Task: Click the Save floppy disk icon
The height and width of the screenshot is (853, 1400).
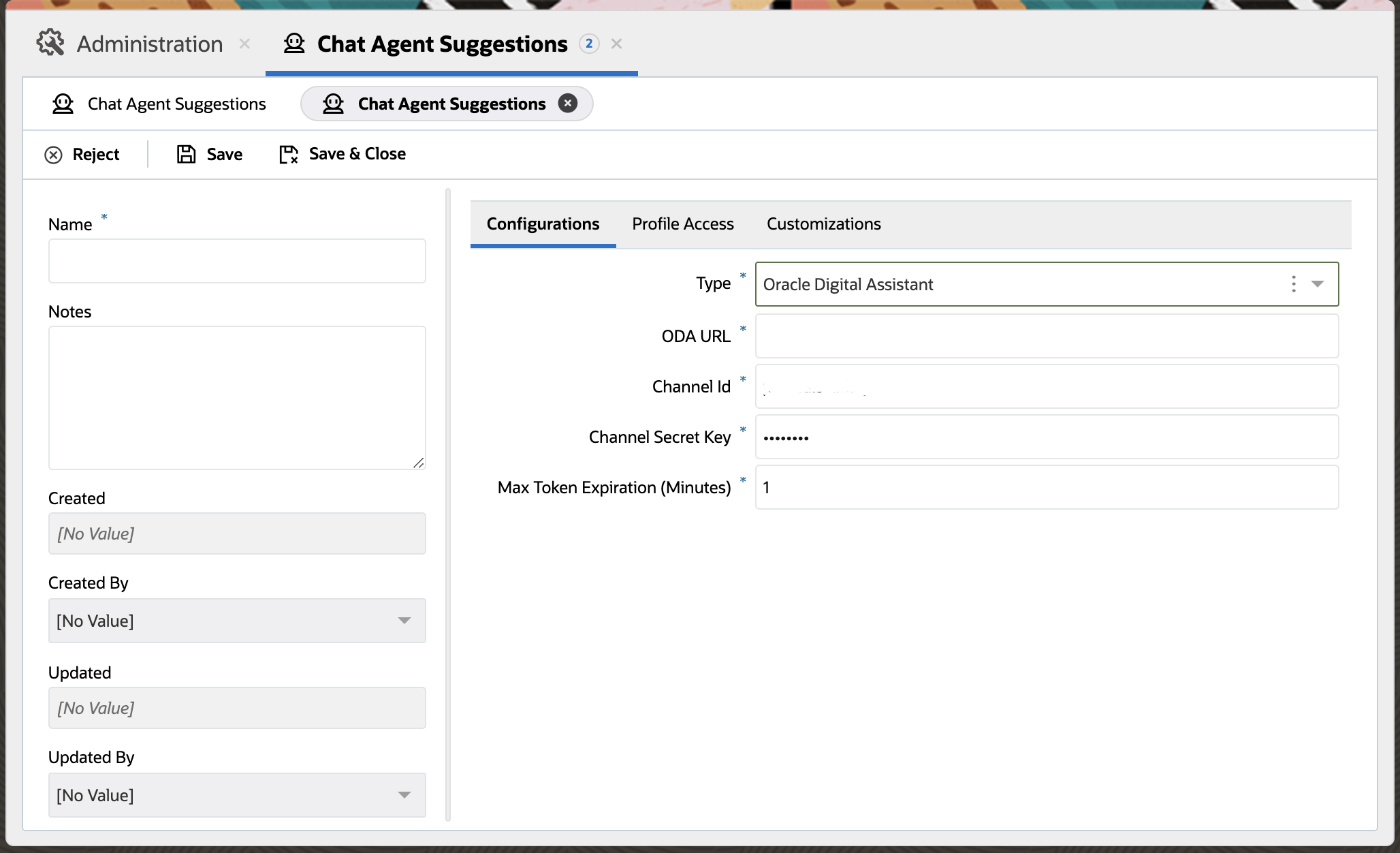Action: point(186,154)
